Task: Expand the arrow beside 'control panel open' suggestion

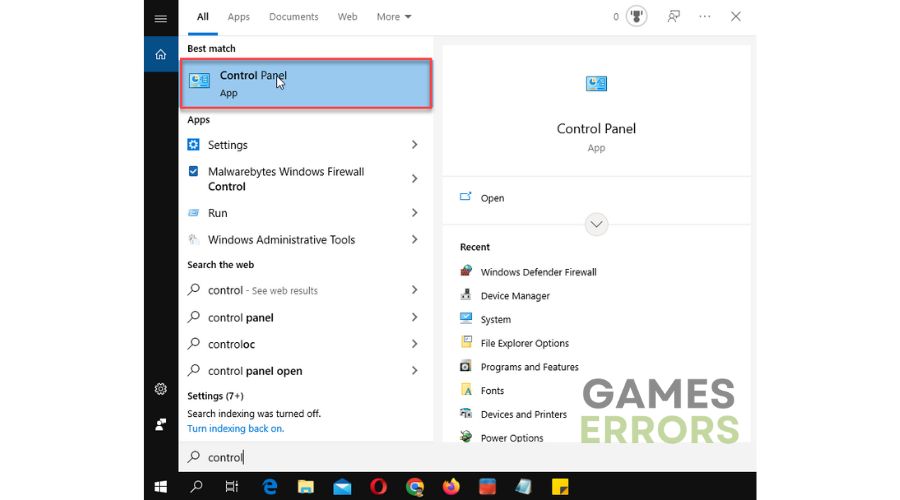Action: pos(414,370)
